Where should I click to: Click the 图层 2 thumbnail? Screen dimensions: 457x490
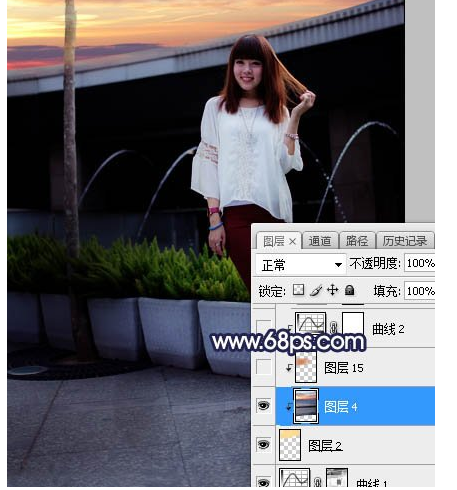[290, 445]
